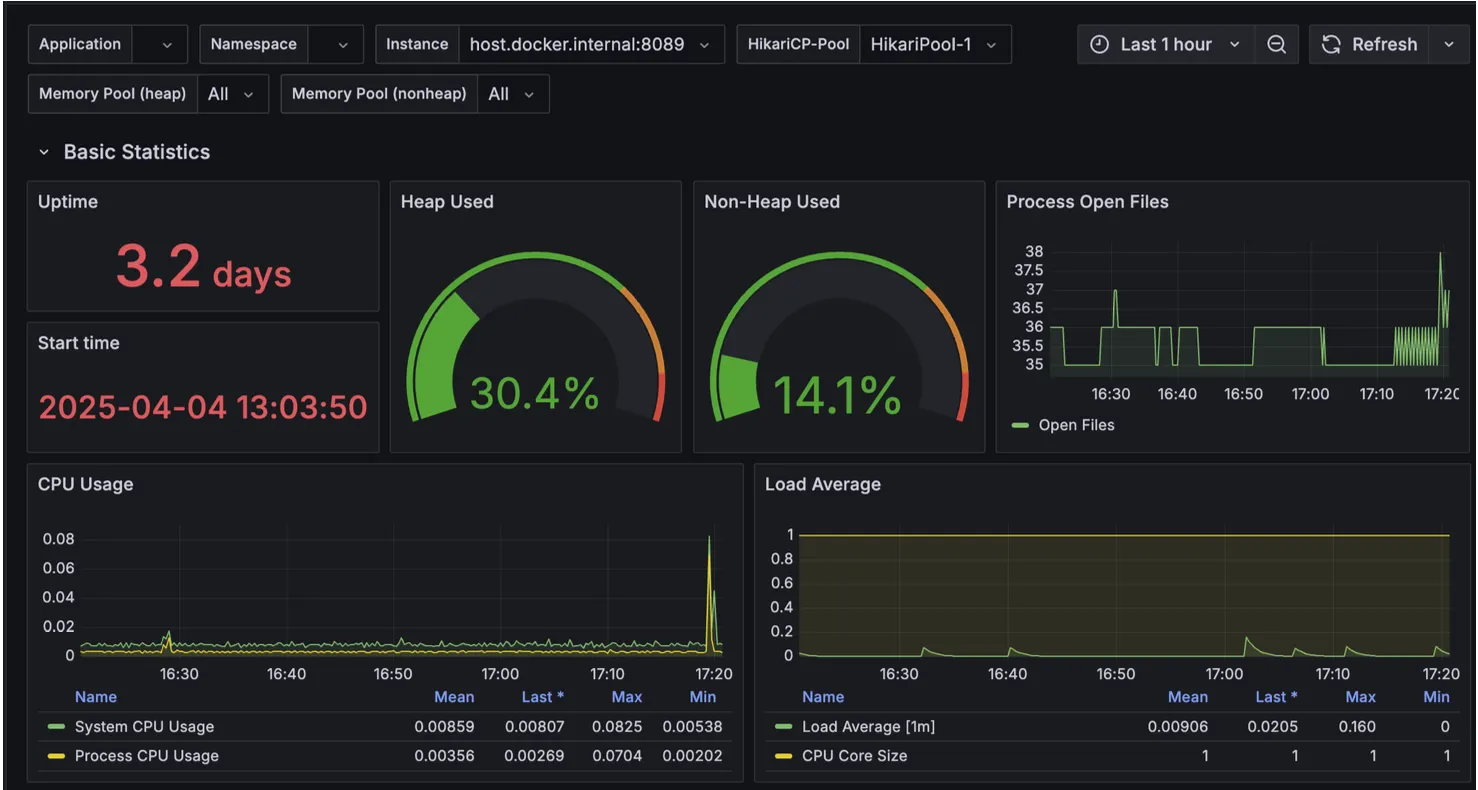The height and width of the screenshot is (790, 1478).
Task: Sort the CPU table by the Mean column
Action: [455, 697]
